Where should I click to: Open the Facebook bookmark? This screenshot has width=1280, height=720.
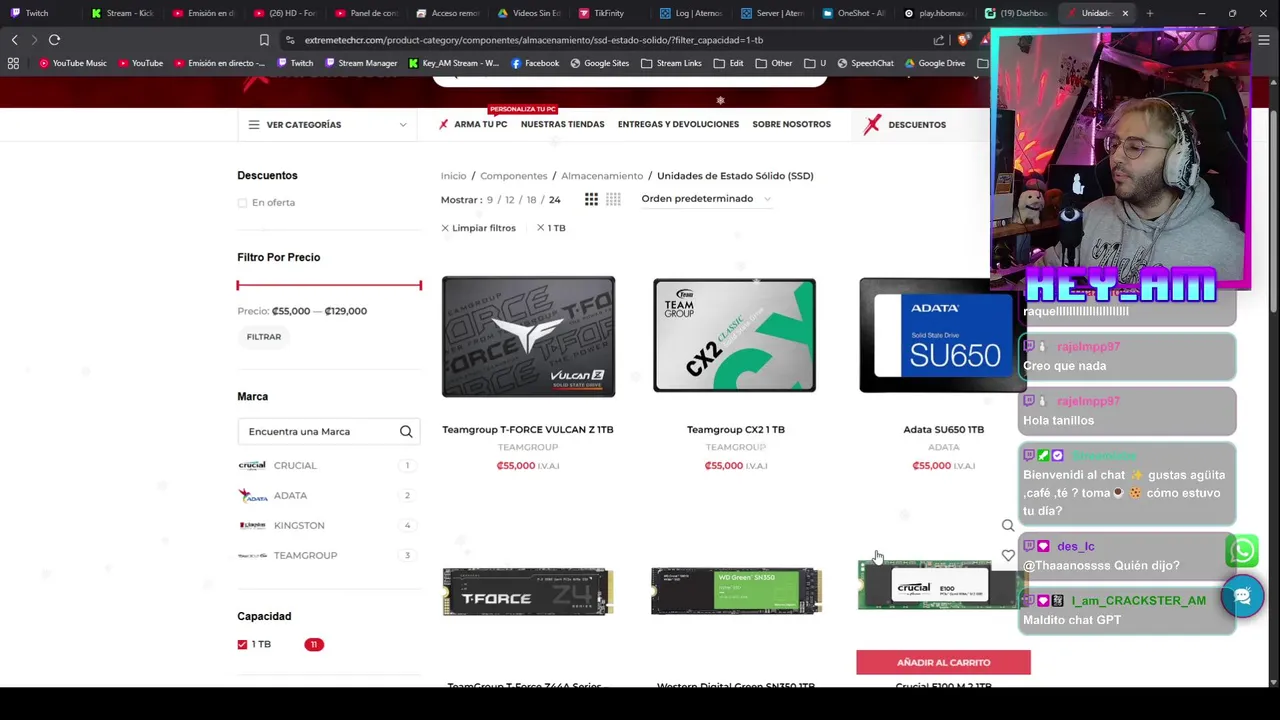(535, 63)
